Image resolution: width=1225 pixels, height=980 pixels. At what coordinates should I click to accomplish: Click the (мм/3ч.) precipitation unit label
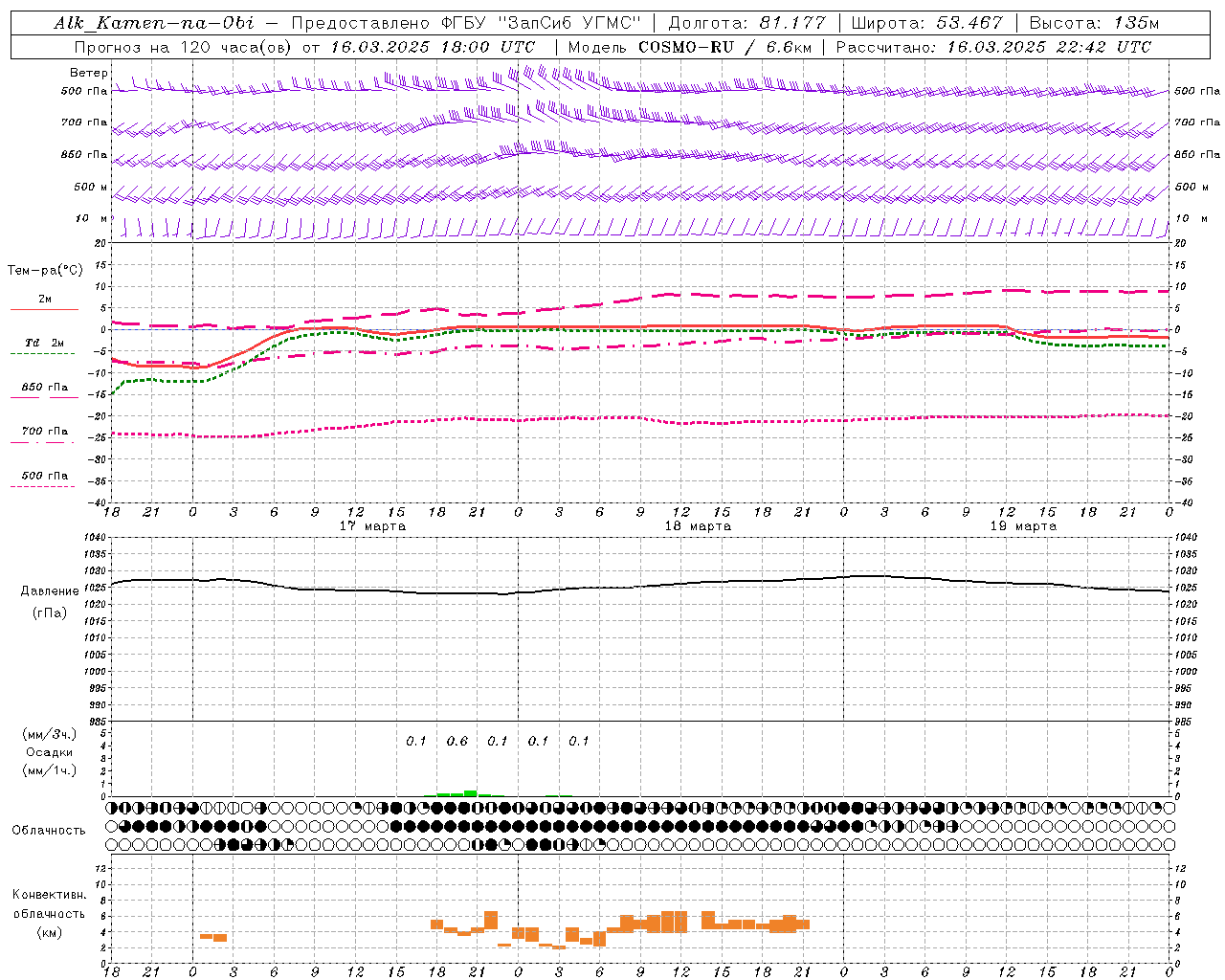(x=50, y=734)
